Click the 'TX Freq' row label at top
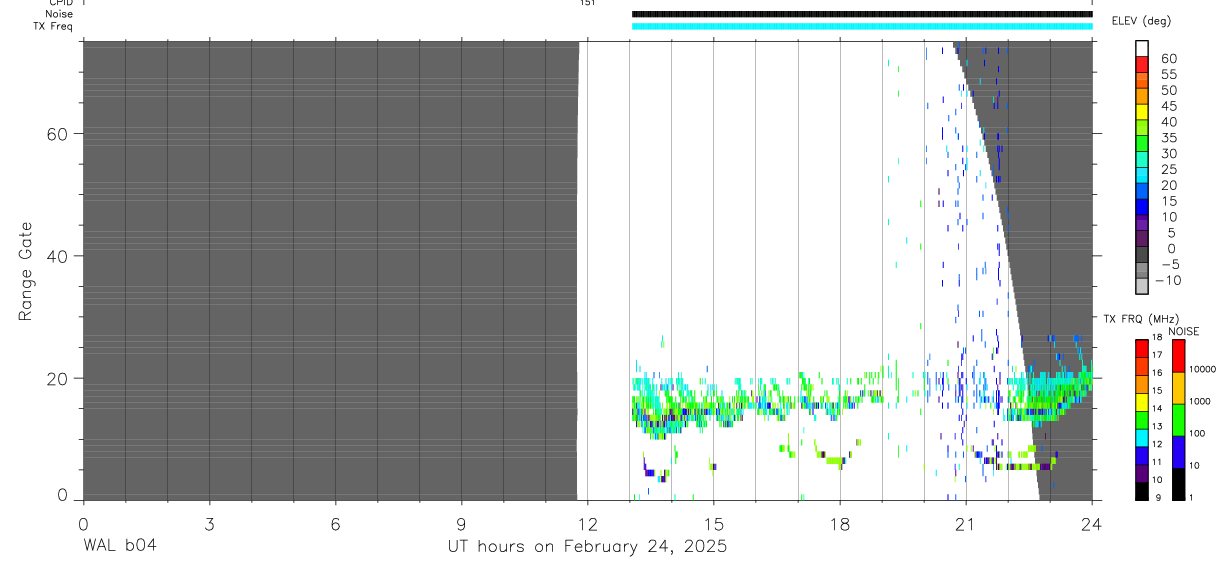Image resolution: width=1228 pixels, height=567 pixels. coord(53,26)
